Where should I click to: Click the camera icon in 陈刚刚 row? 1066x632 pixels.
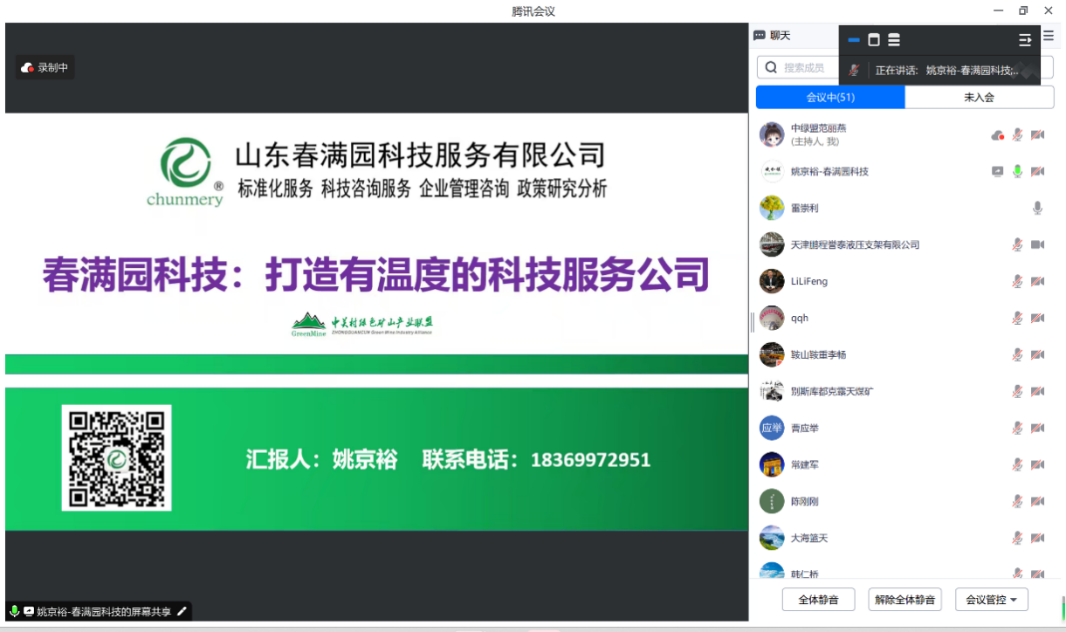[1037, 502]
